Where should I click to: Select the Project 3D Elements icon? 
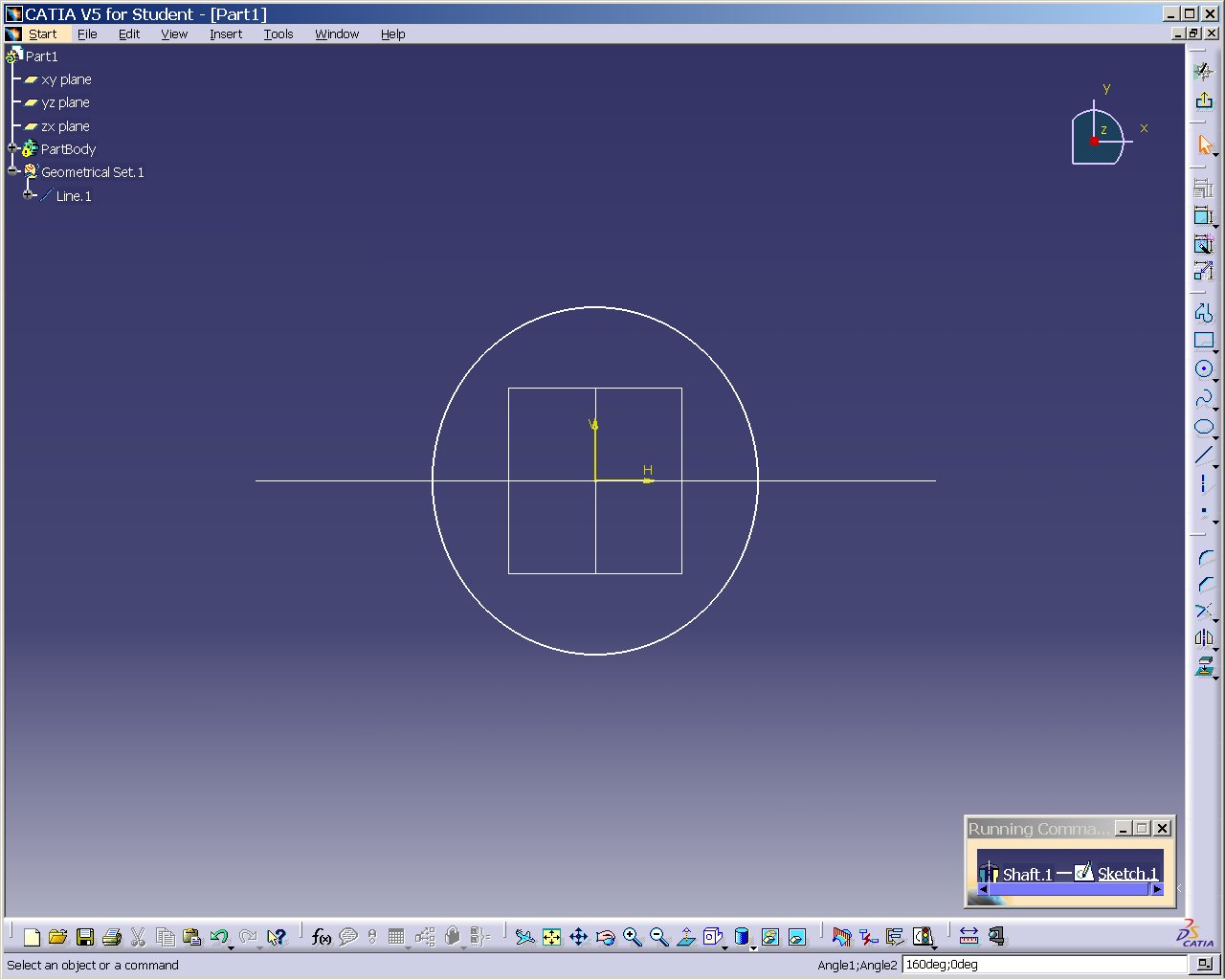coord(1204,665)
